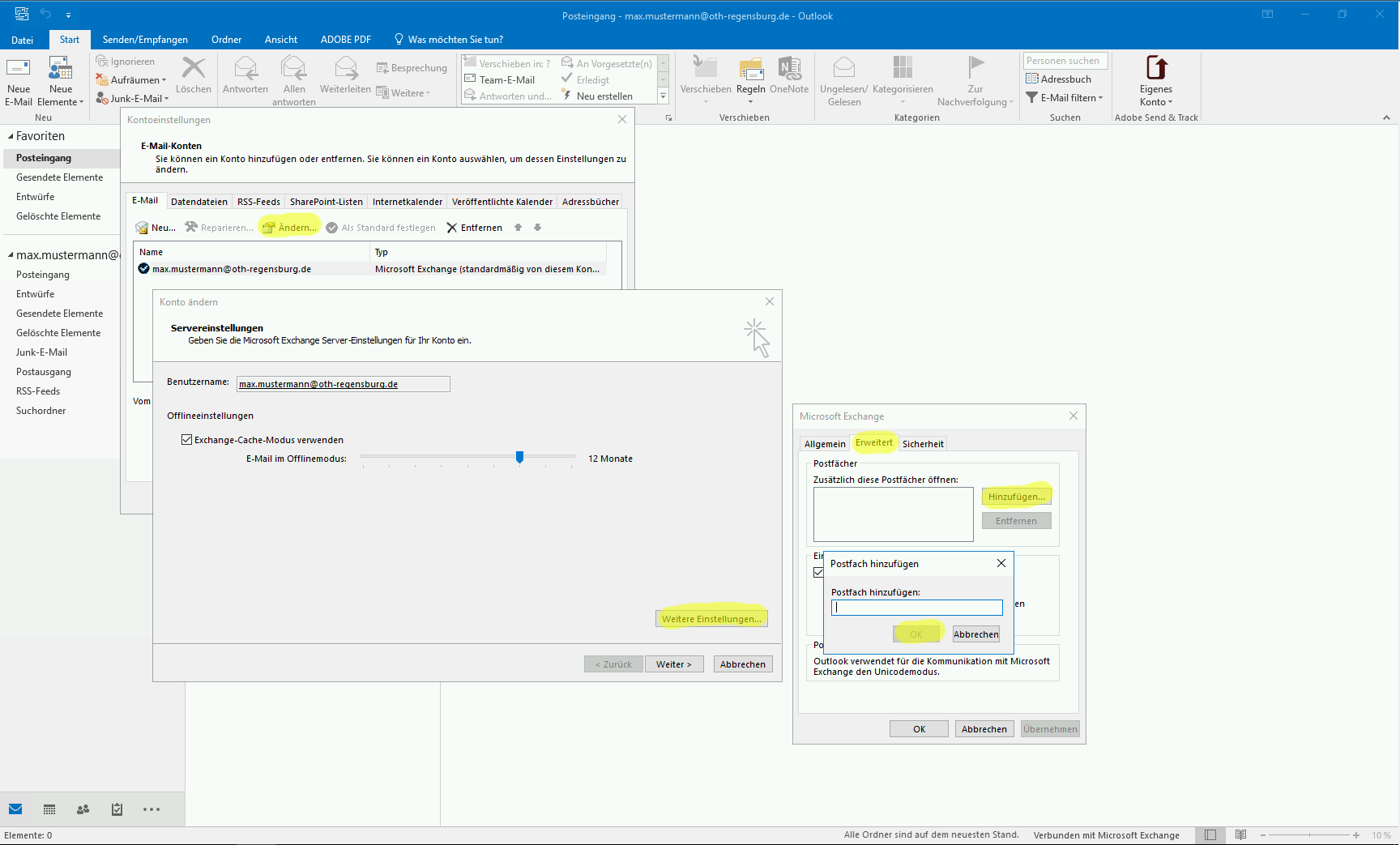The image size is (1400, 845).
Task: Click the Postfach hinzufügen text field
Action: [916, 608]
